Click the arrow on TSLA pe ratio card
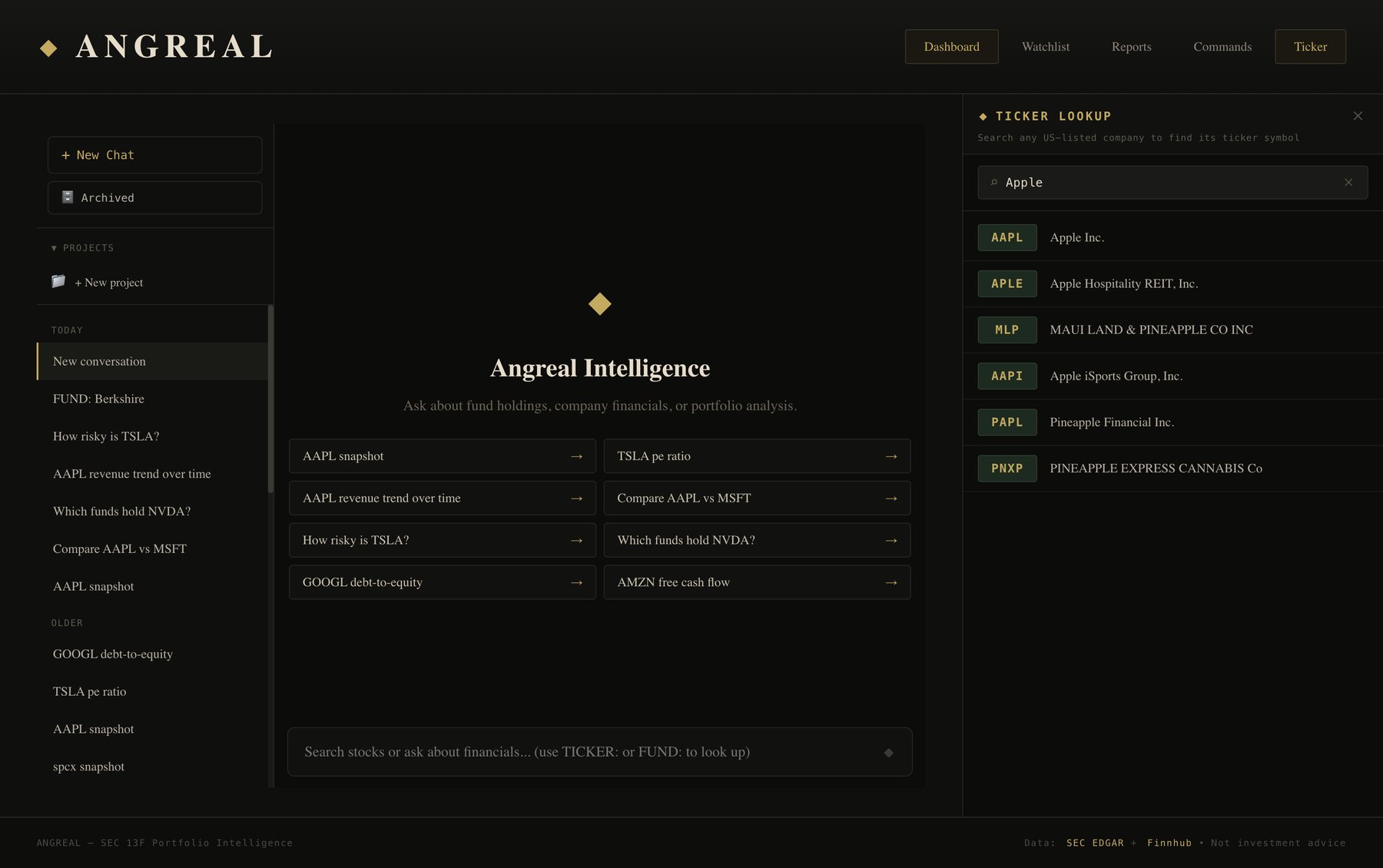Image resolution: width=1383 pixels, height=868 pixels. 891,456
